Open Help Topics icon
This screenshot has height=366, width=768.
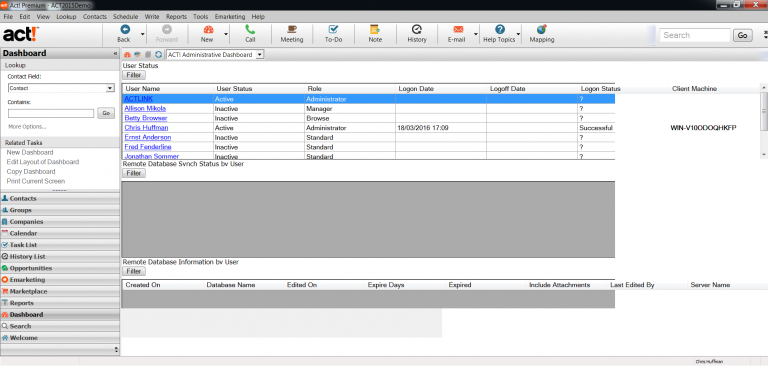[500, 30]
